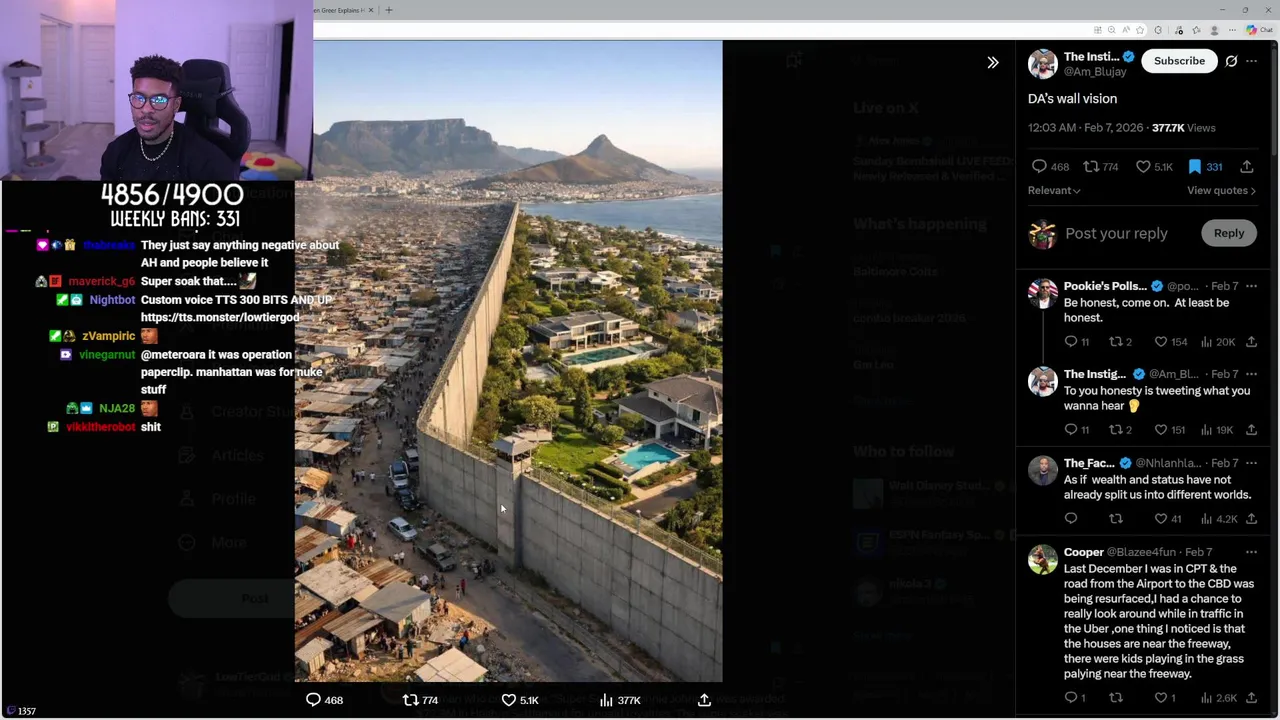The height and width of the screenshot is (720, 1280).
Task: Open the more options menu beside Subscribe
Action: [x=1252, y=61]
